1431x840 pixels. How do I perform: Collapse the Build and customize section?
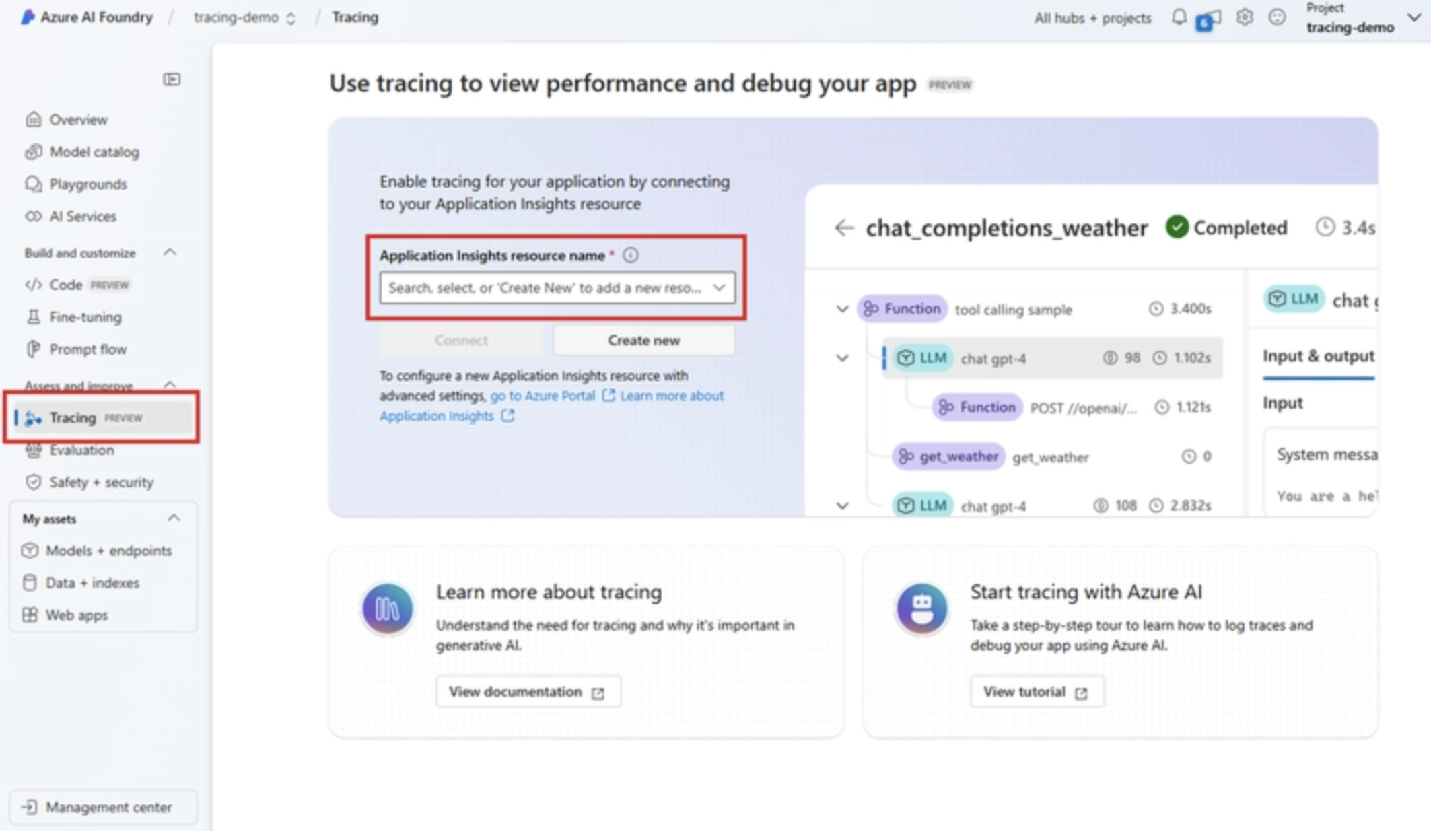(x=170, y=252)
